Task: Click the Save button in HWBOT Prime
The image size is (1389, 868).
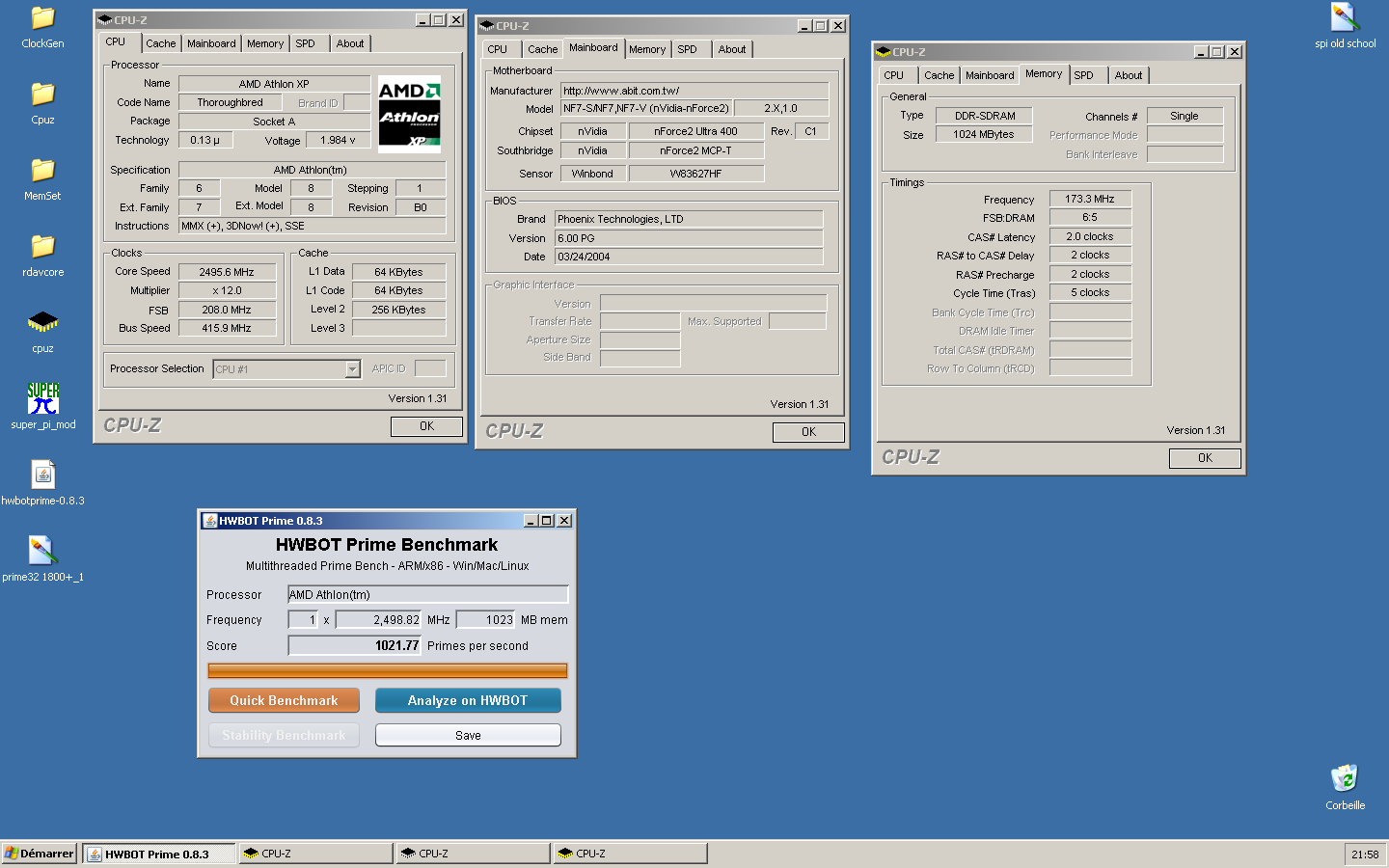Action: click(x=468, y=735)
